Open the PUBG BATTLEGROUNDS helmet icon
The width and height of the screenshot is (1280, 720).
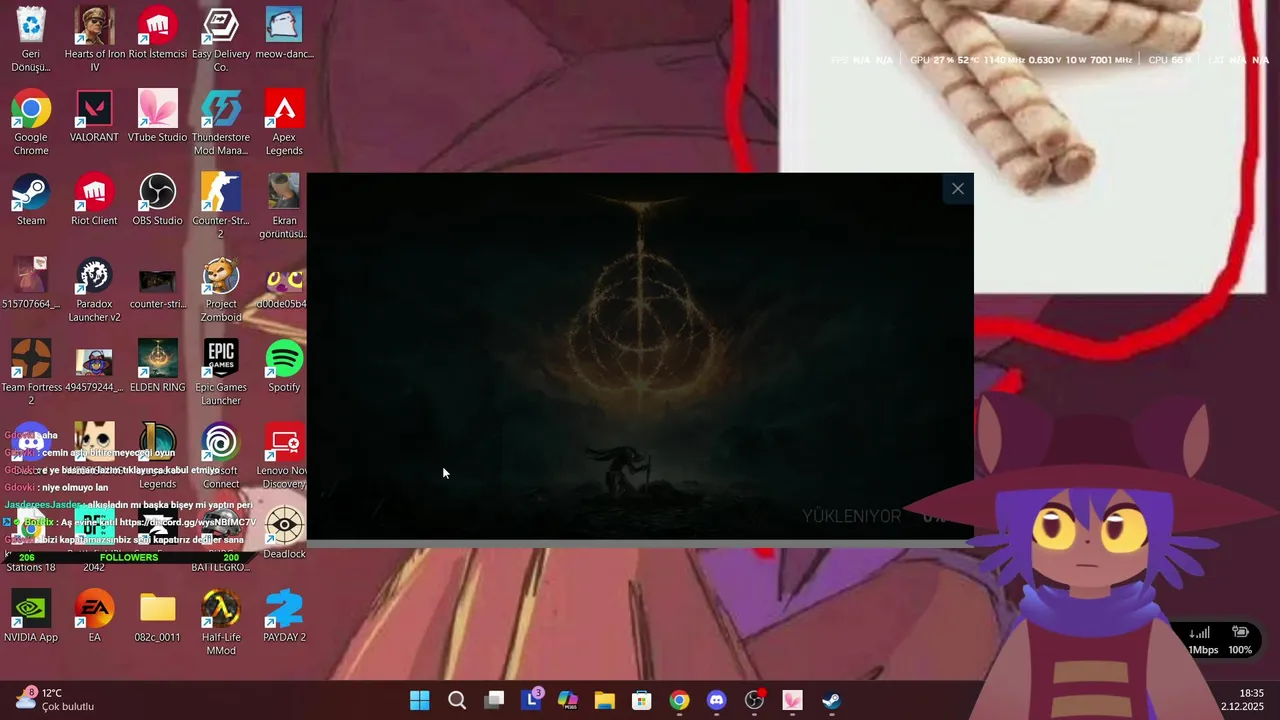pos(221,540)
